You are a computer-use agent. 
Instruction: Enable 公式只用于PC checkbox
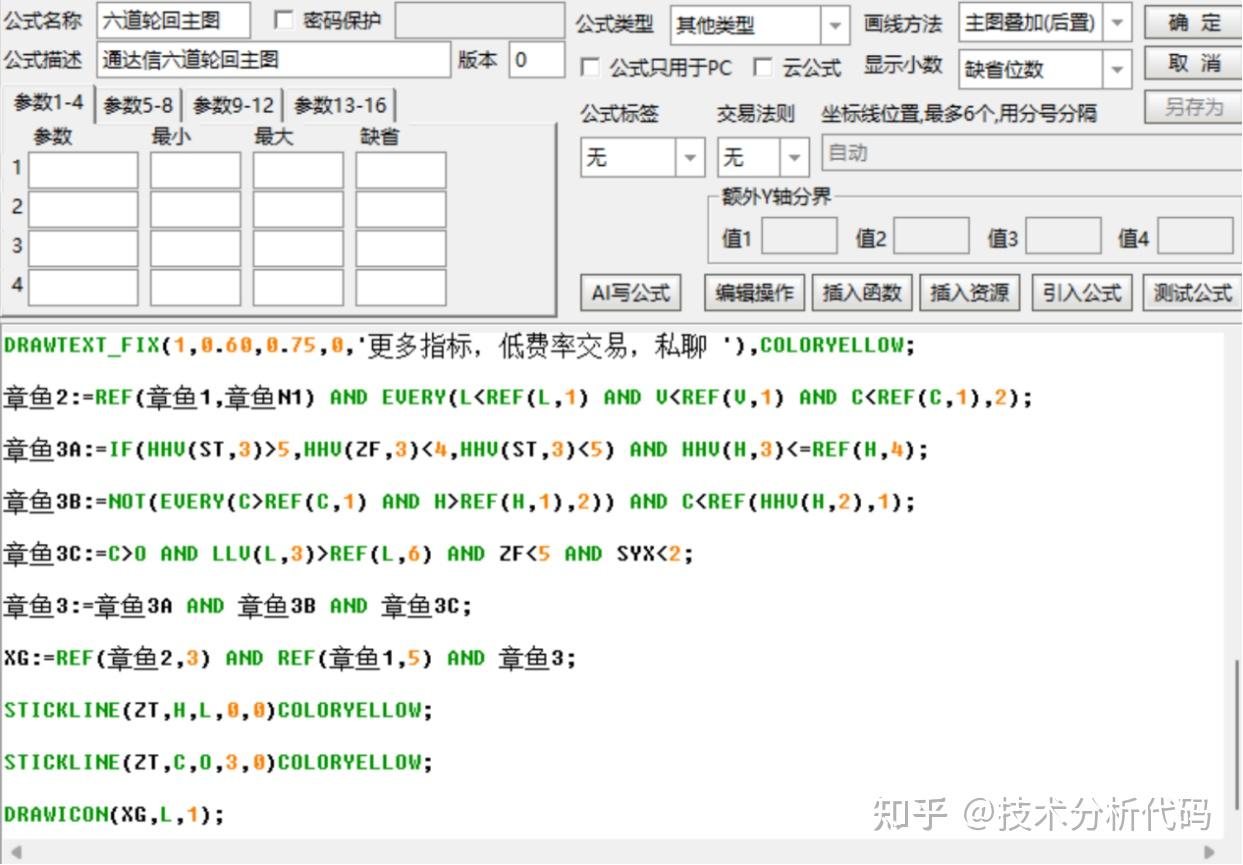pyautogui.click(x=590, y=67)
